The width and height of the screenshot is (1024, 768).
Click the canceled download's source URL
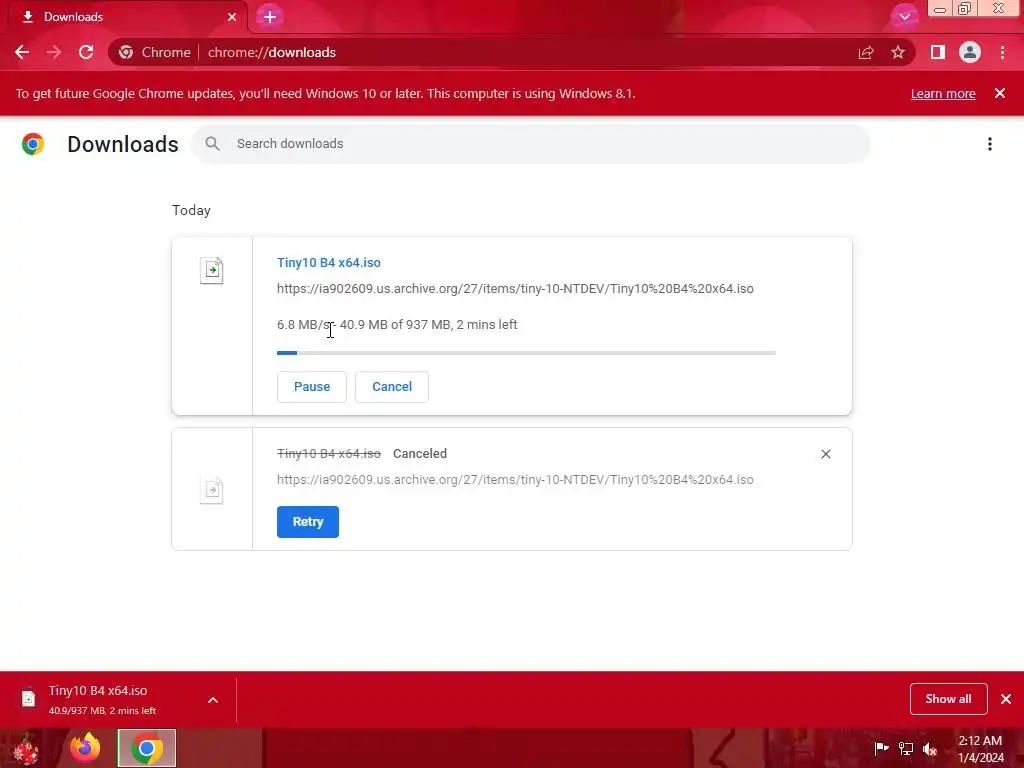point(515,479)
